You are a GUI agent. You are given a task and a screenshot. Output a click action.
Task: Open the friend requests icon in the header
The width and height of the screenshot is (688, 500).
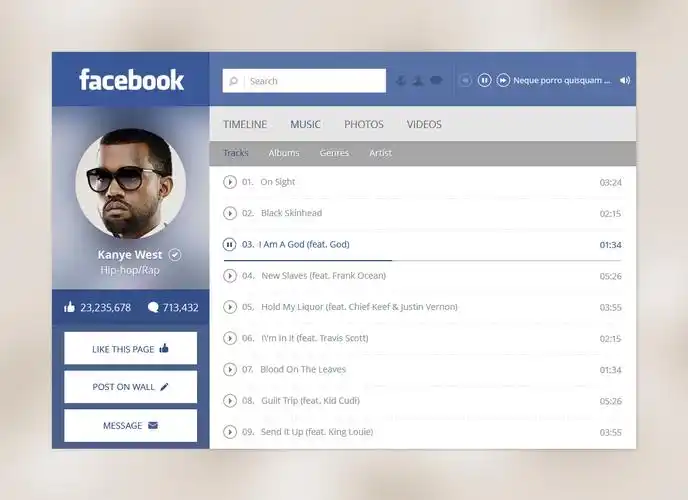point(418,81)
